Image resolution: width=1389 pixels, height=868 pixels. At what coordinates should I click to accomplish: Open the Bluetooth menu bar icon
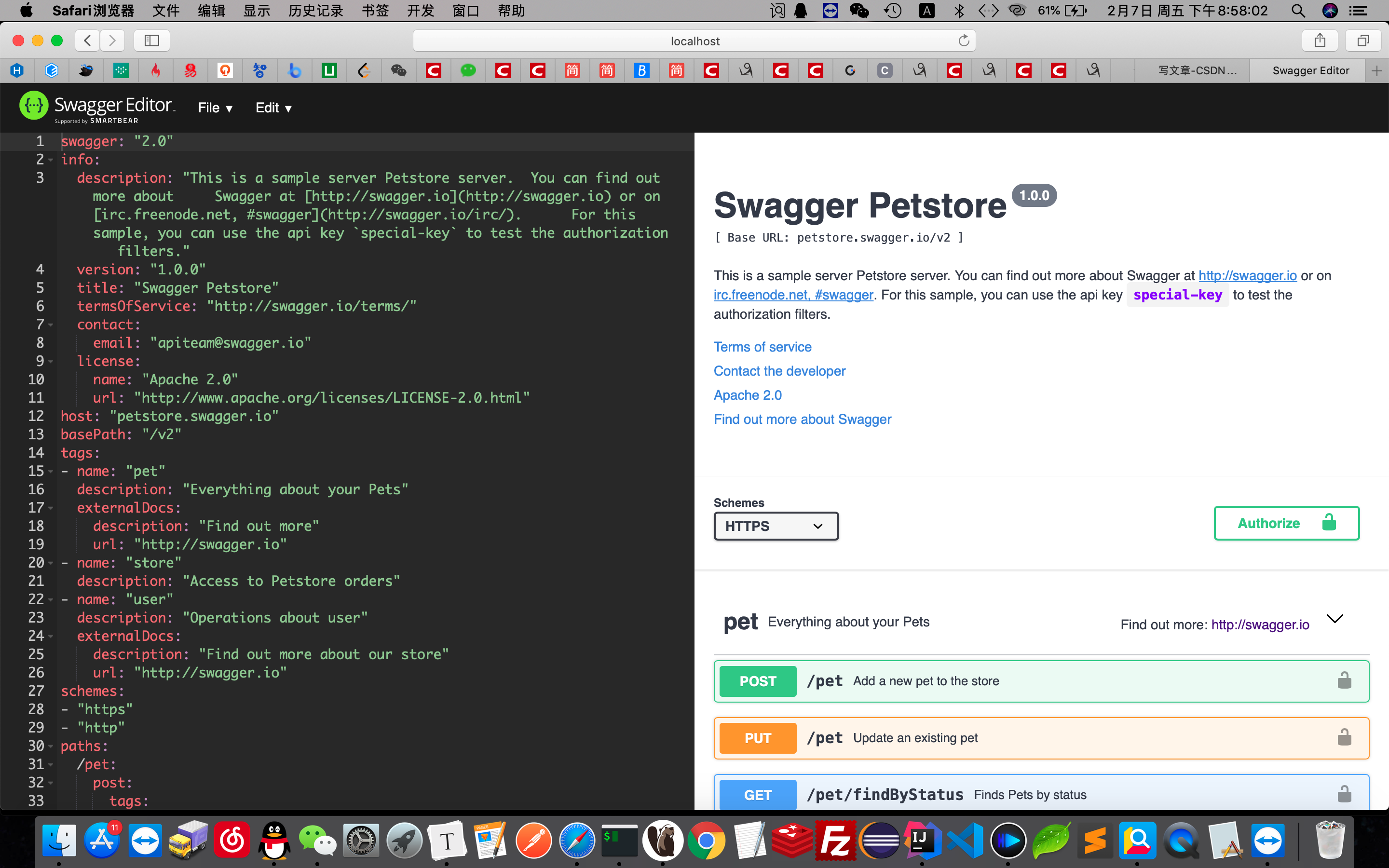coord(958,11)
